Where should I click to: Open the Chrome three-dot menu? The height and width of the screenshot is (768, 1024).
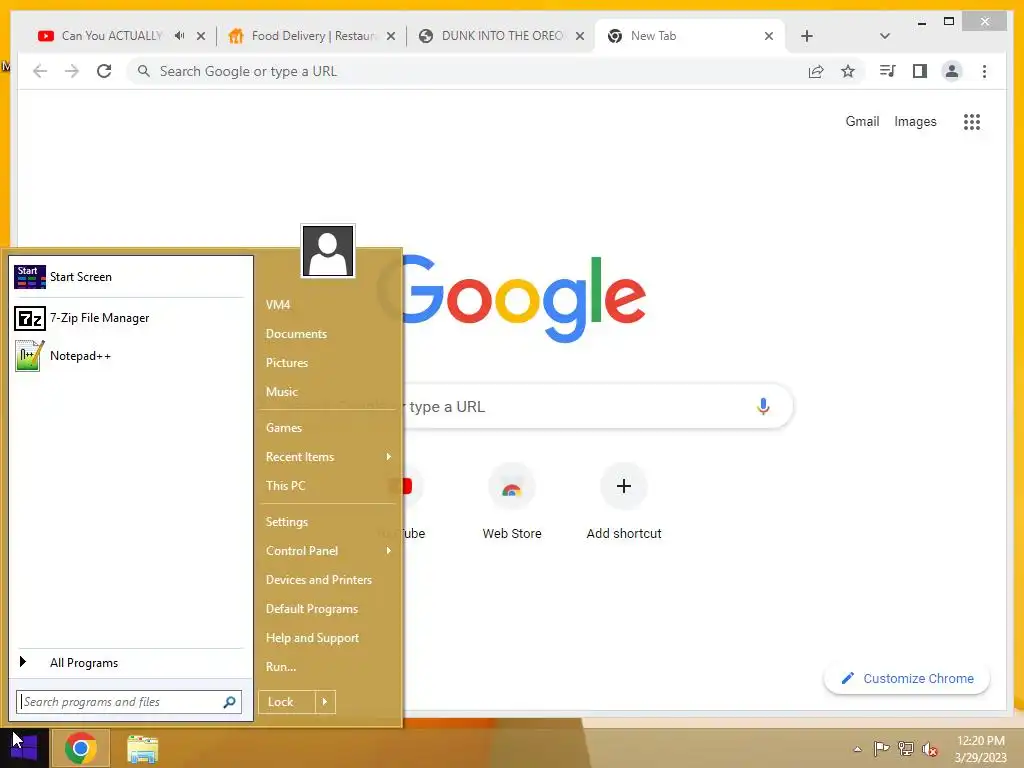click(x=984, y=71)
